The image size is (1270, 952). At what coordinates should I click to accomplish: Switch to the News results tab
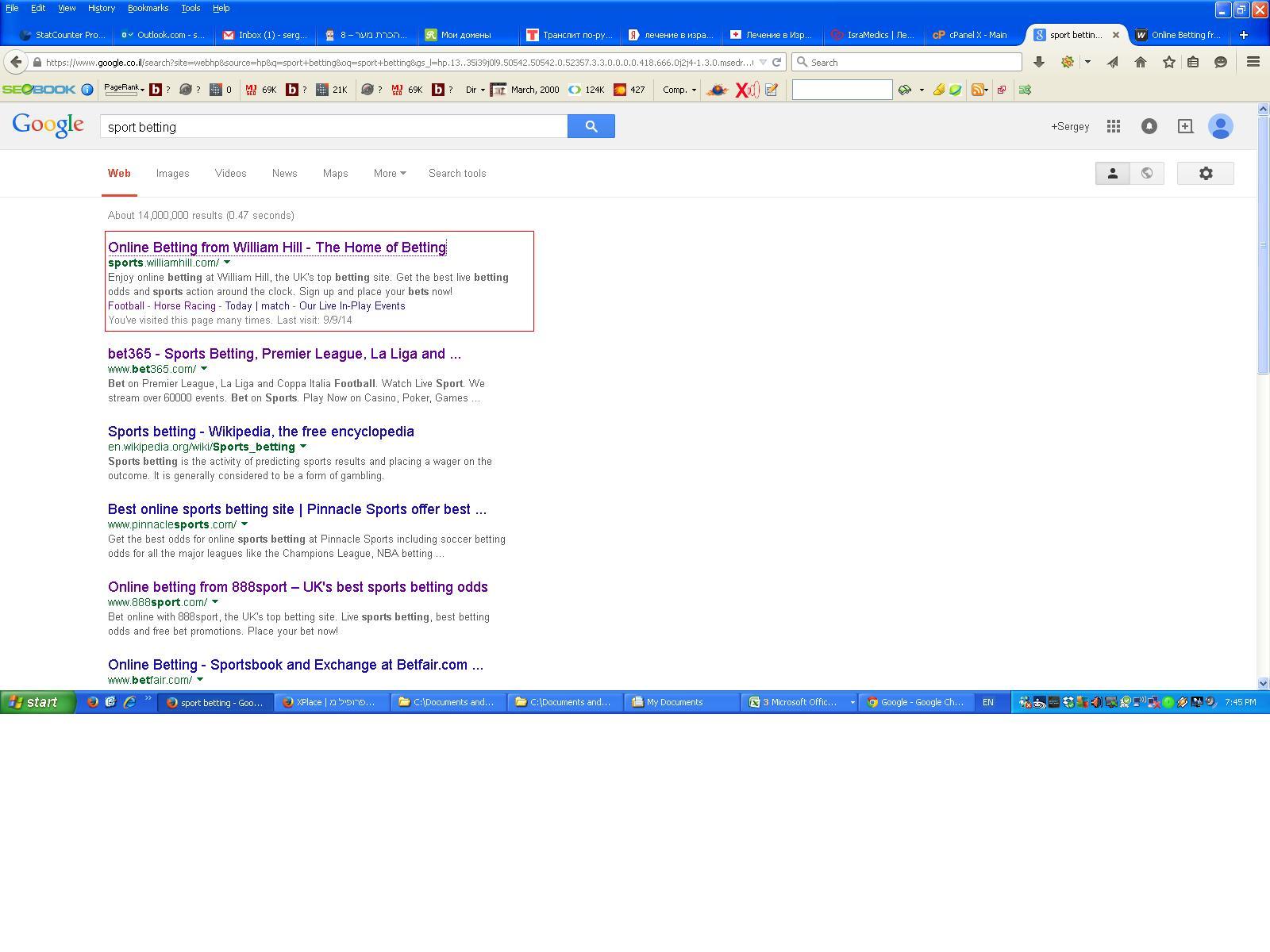284,173
